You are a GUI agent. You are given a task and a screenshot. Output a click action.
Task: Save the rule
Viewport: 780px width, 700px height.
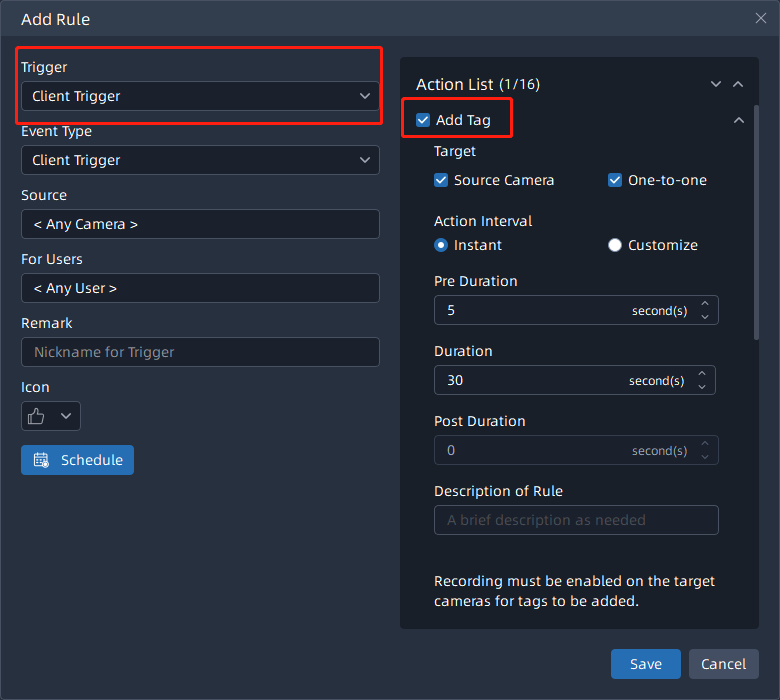click(645, 664)
